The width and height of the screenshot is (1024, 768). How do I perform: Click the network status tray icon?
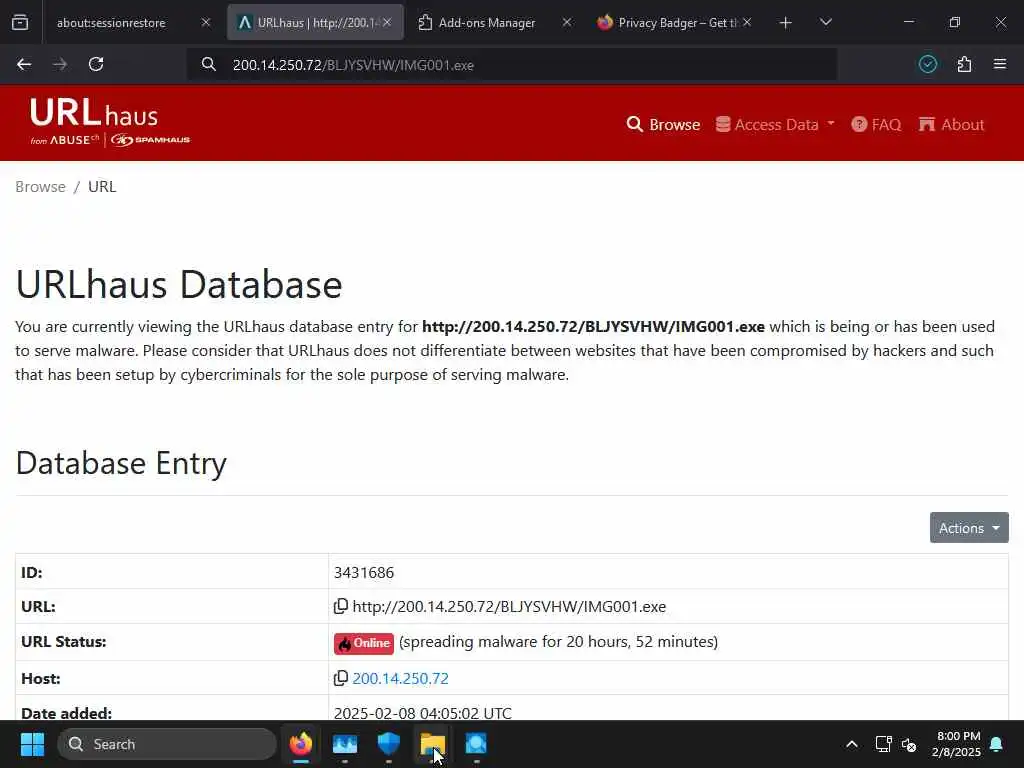(x=883, y=744)
